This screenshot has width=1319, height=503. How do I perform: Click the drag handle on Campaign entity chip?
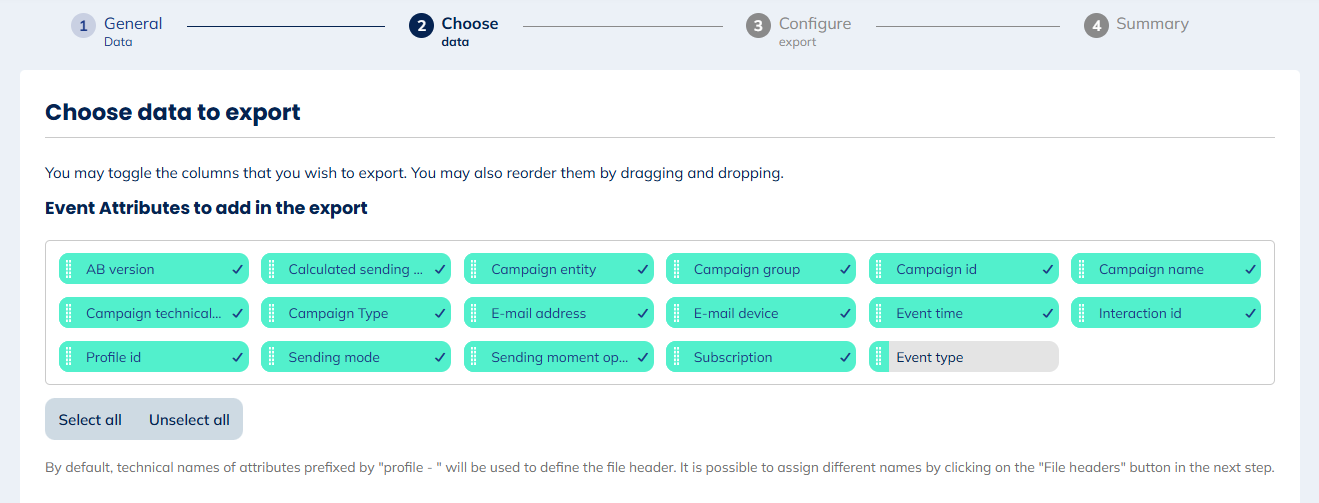point(473,269)
